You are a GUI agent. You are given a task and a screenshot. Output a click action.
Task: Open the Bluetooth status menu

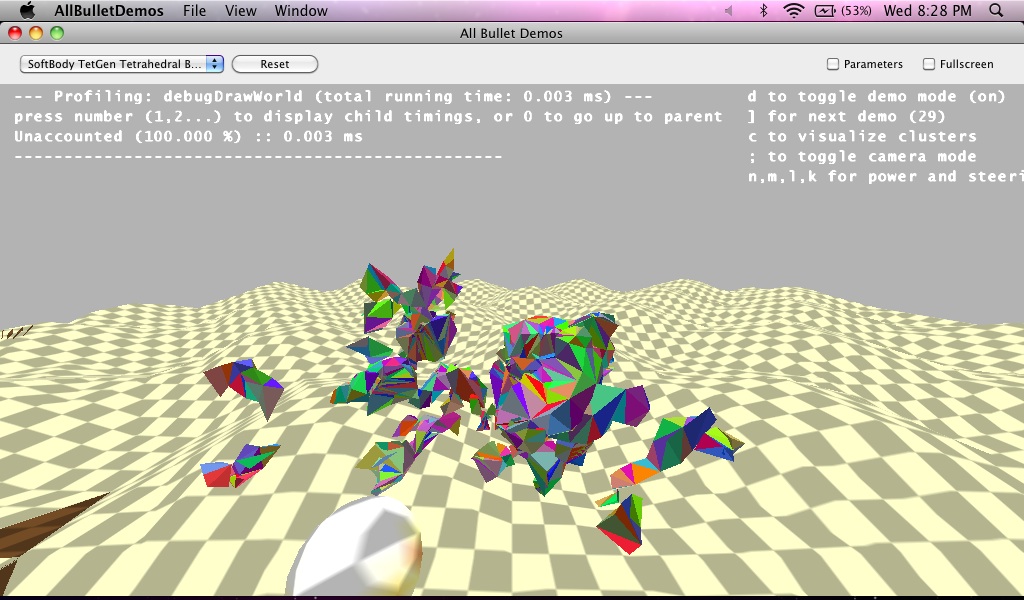[x=763, y=10]
